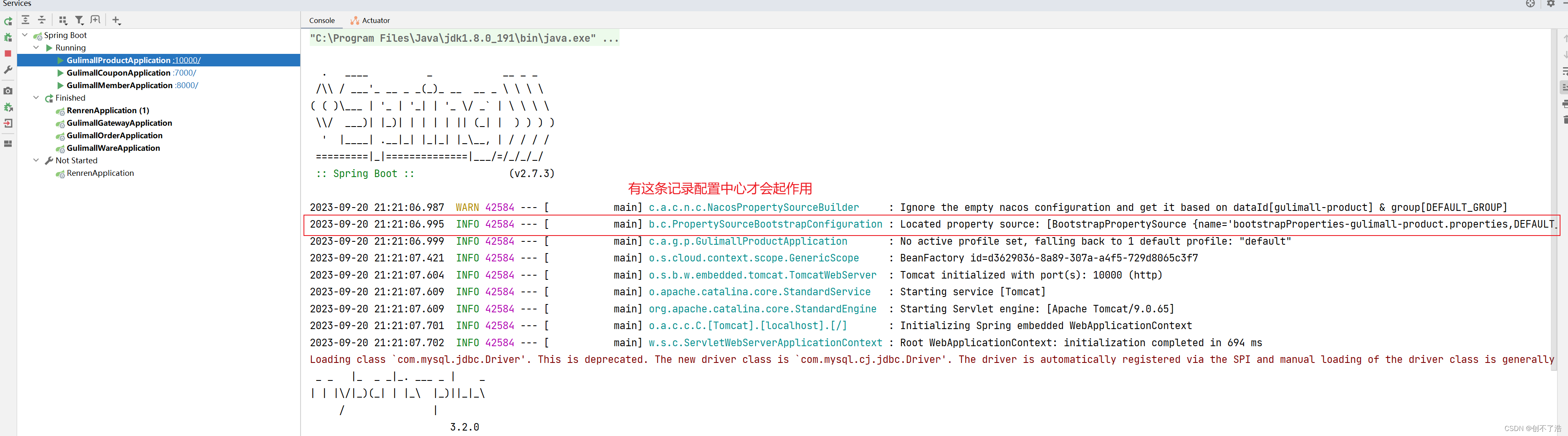Switch to the Console tab
The height and width of the screenshot is (436, 1568).
(321, 21)
